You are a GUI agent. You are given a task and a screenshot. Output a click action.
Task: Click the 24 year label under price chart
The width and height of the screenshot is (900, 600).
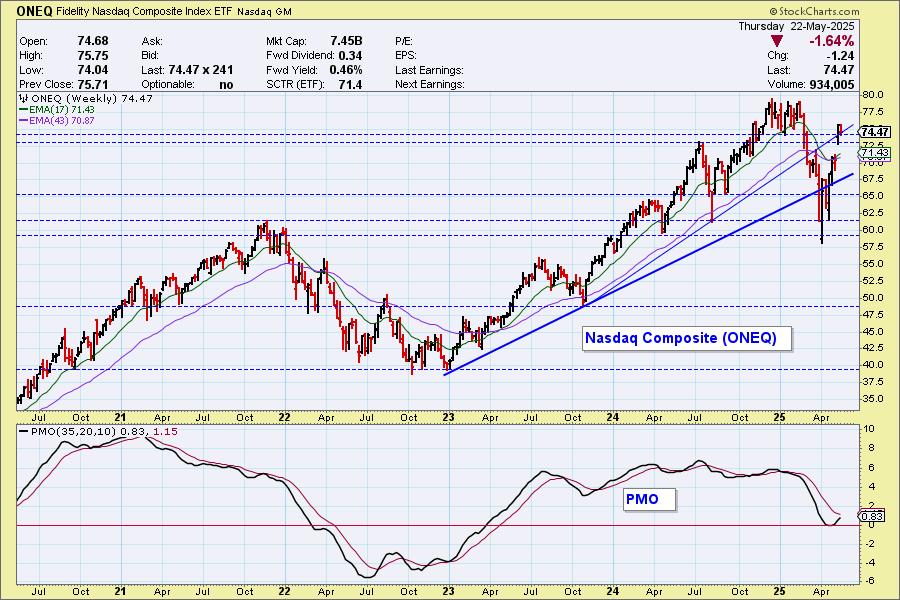click(x=613, y=417)
